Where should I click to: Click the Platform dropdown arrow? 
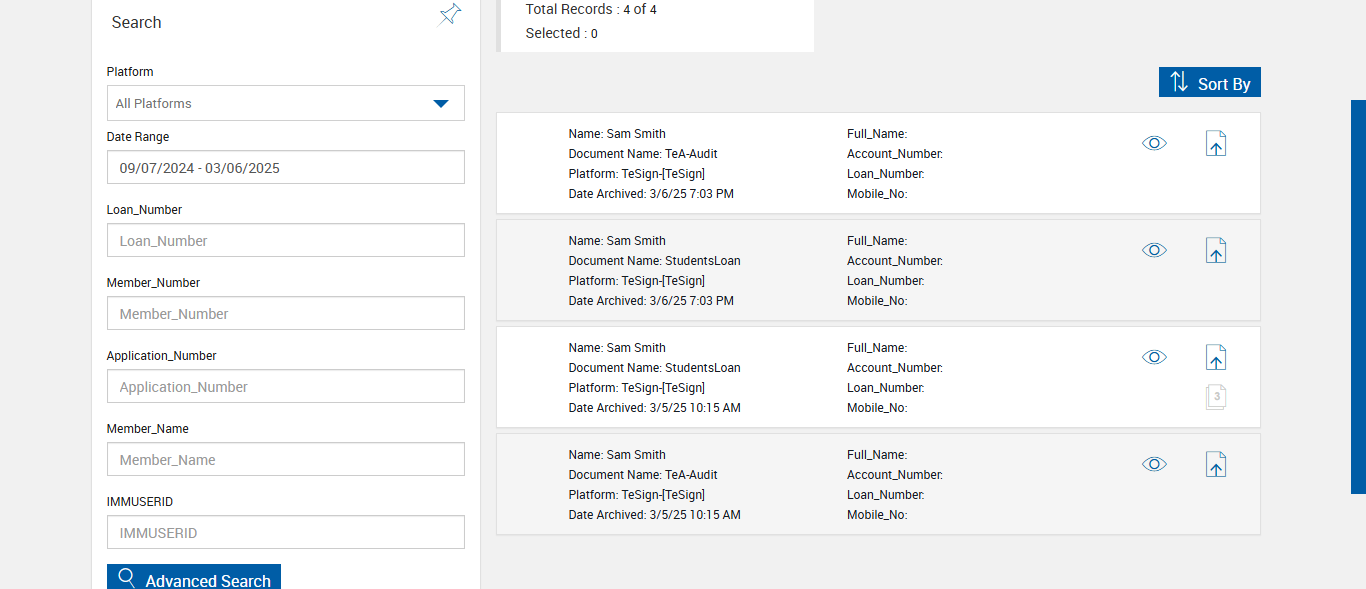click(440, 103)
